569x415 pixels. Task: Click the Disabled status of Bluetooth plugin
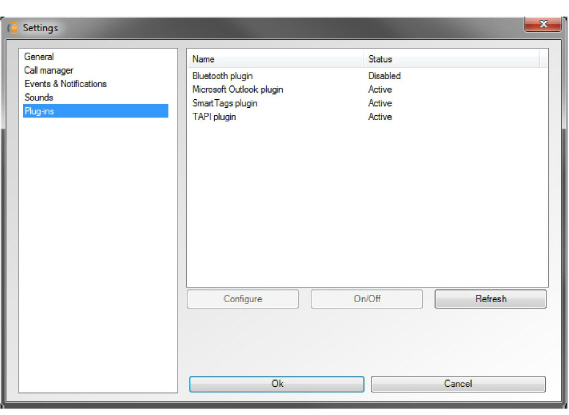click(x=384, y=76)
